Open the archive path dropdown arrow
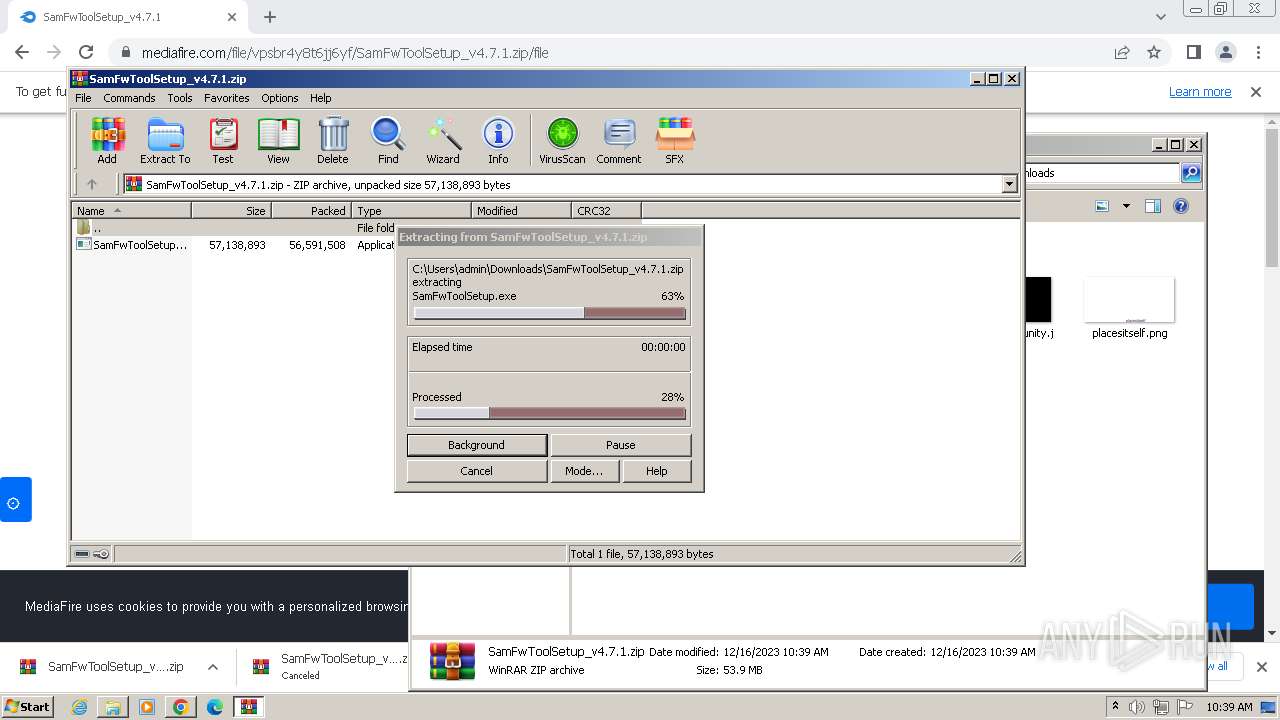The image size is (1280, 720). pos(1009,184)
